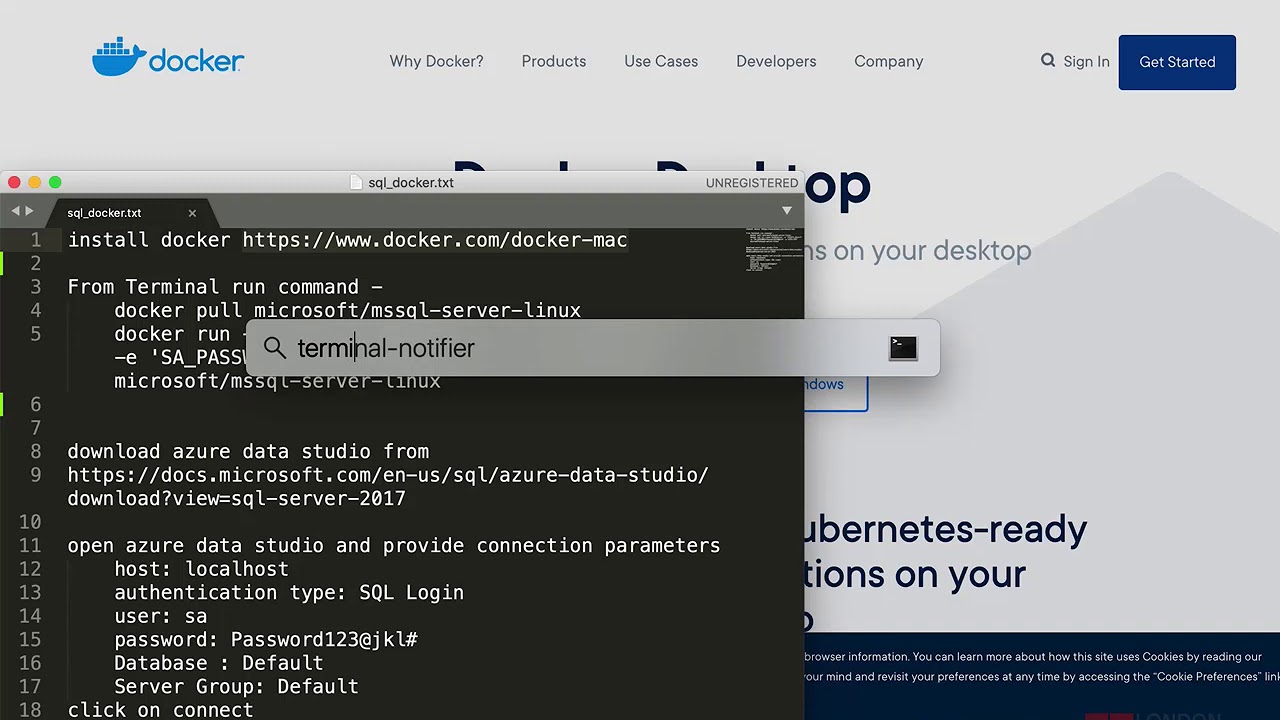Click 'download?view=sql-server-2017' text

pos(236,499)
